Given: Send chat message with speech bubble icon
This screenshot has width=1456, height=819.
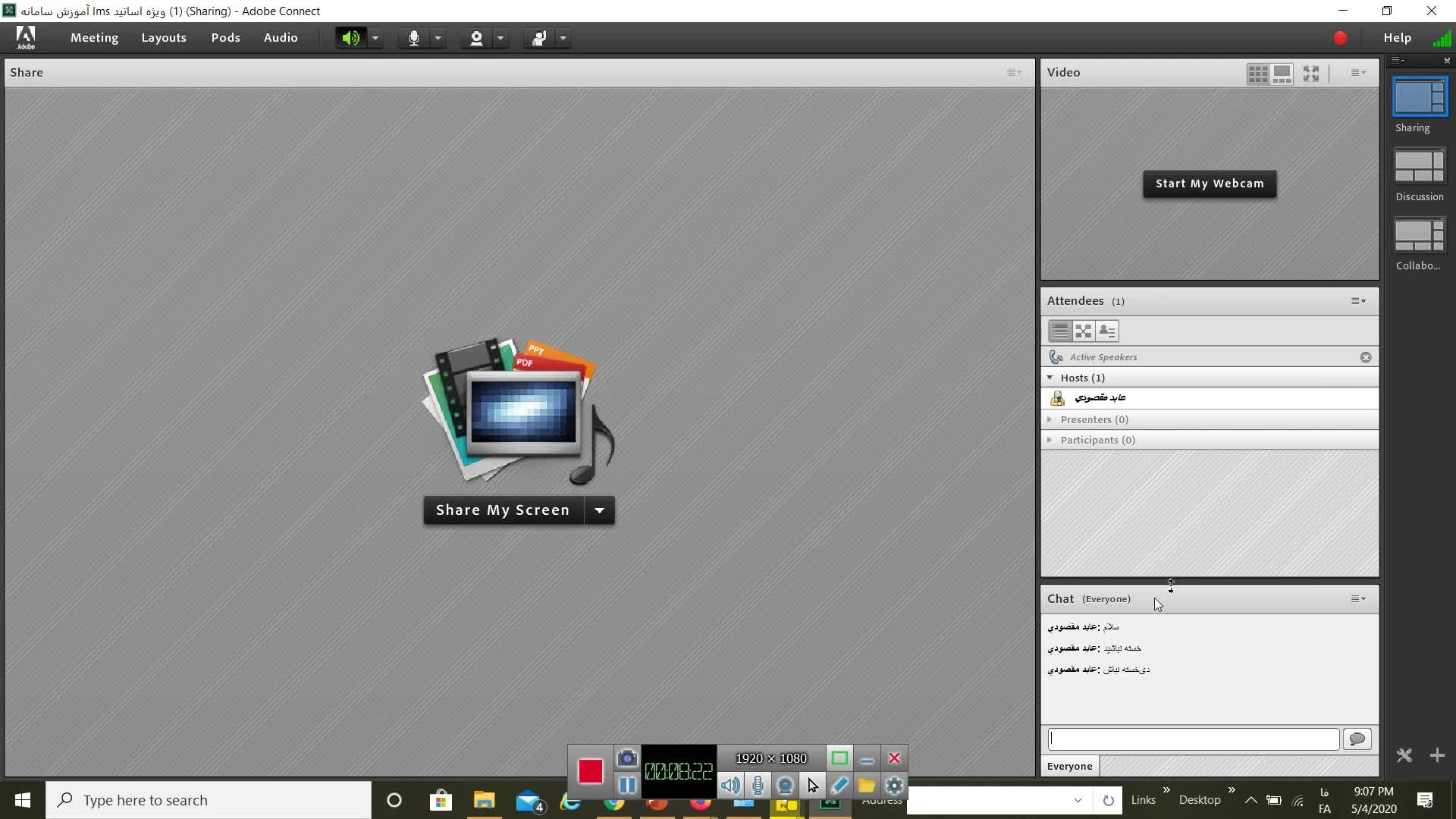Looking at the screenshot, I should (x=1357, y=739).
